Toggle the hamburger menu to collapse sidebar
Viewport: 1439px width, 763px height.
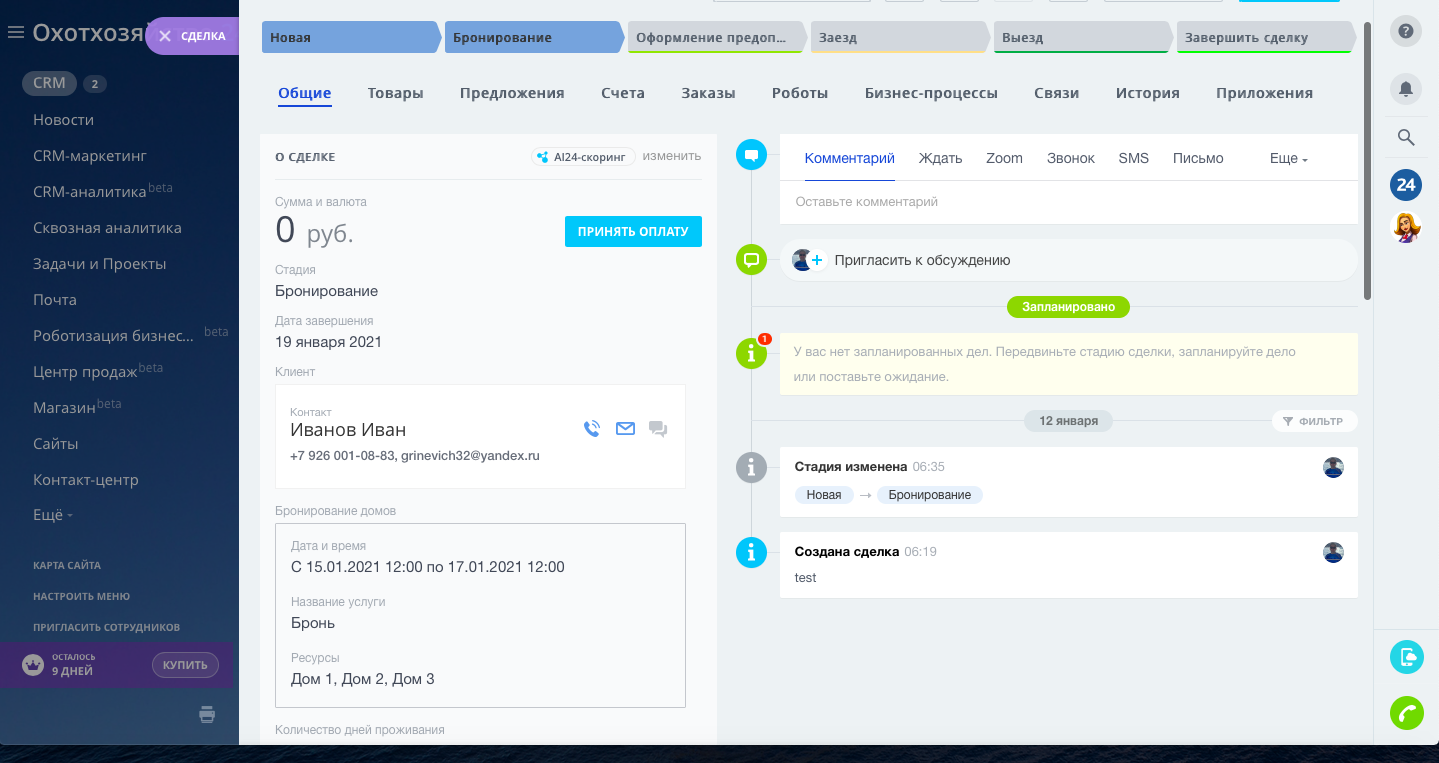(15, 33)
